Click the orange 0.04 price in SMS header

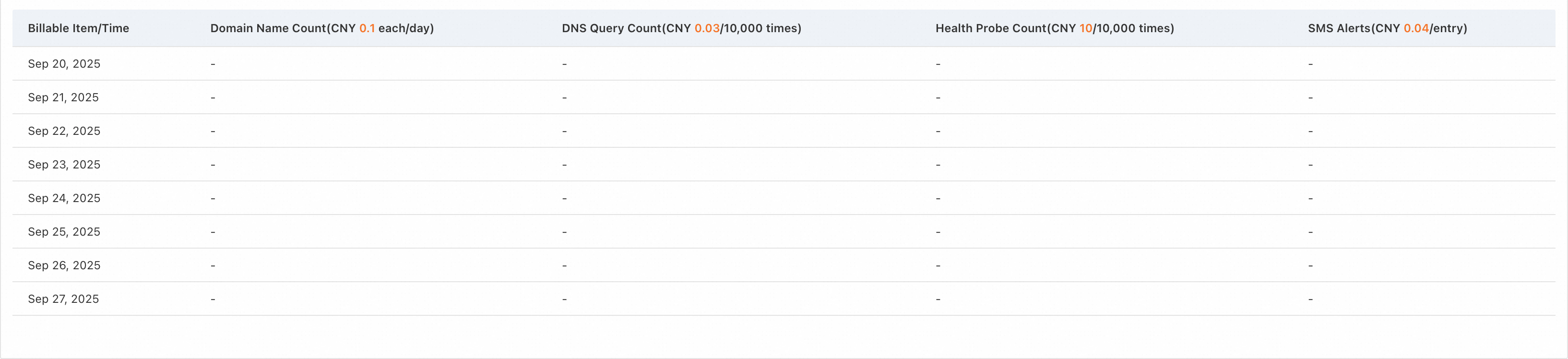[1416, 28]
